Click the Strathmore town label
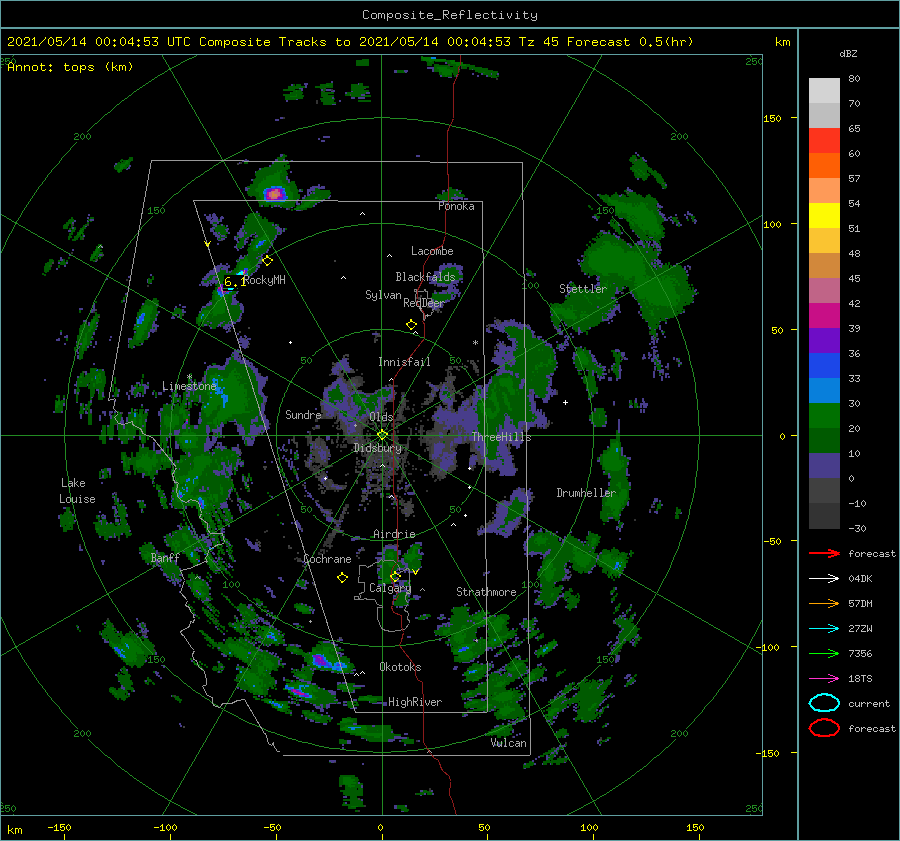Screen dimensions: 900x841 tap(486, 592)
